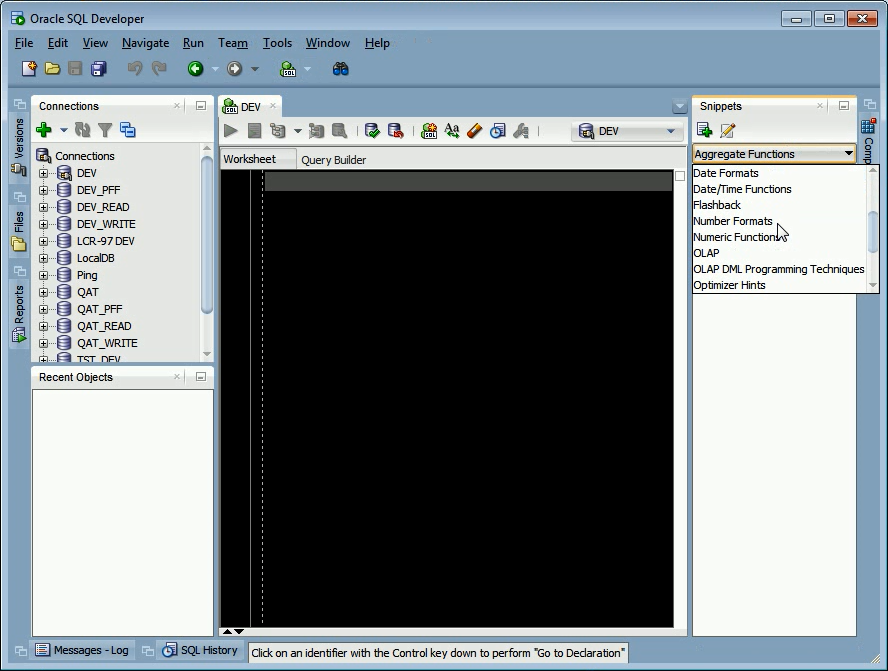This screenshot has height=671, width=888.
Task: Open the Aggregate Functions snippets dropdown
Action: point(774,154)
